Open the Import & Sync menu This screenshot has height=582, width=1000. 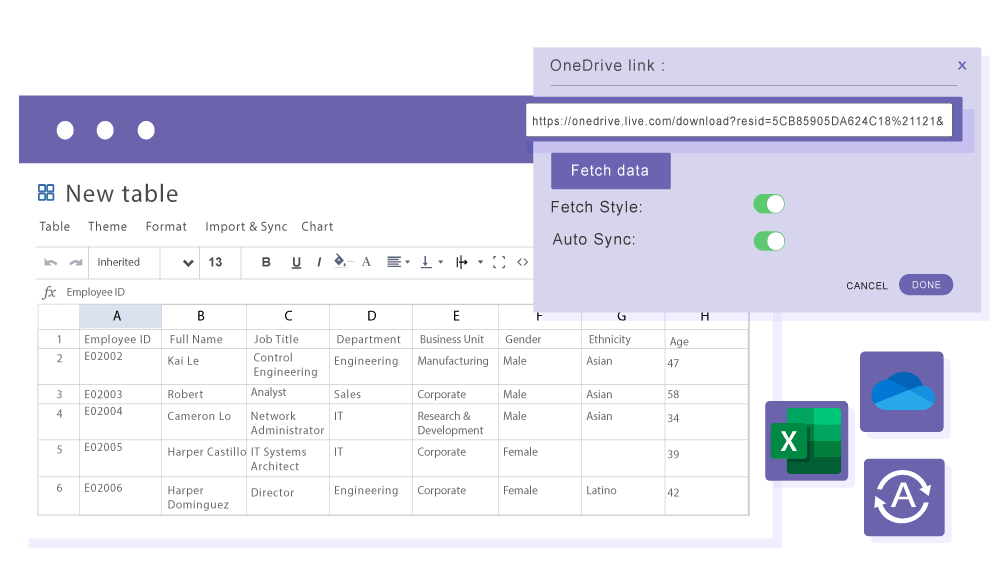[246, 227]
